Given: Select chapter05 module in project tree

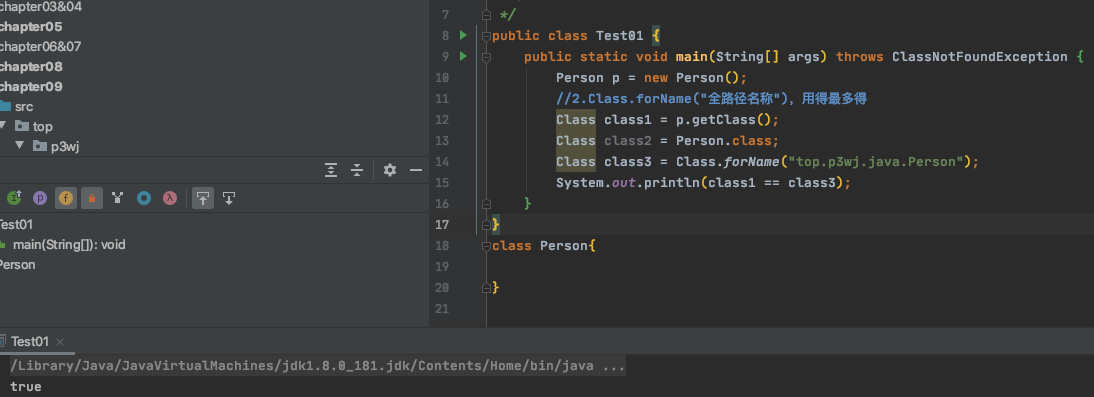Looking at the screenshot, I should (31, 27).
